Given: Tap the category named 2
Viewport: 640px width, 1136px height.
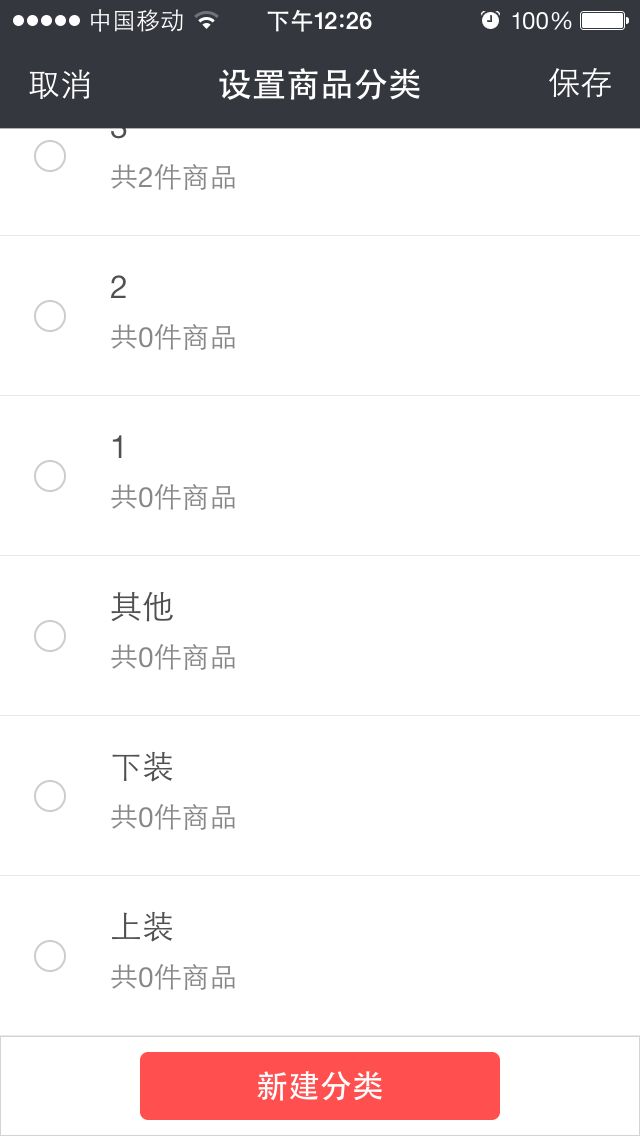Looking at the screenshot, I should 119,288.
